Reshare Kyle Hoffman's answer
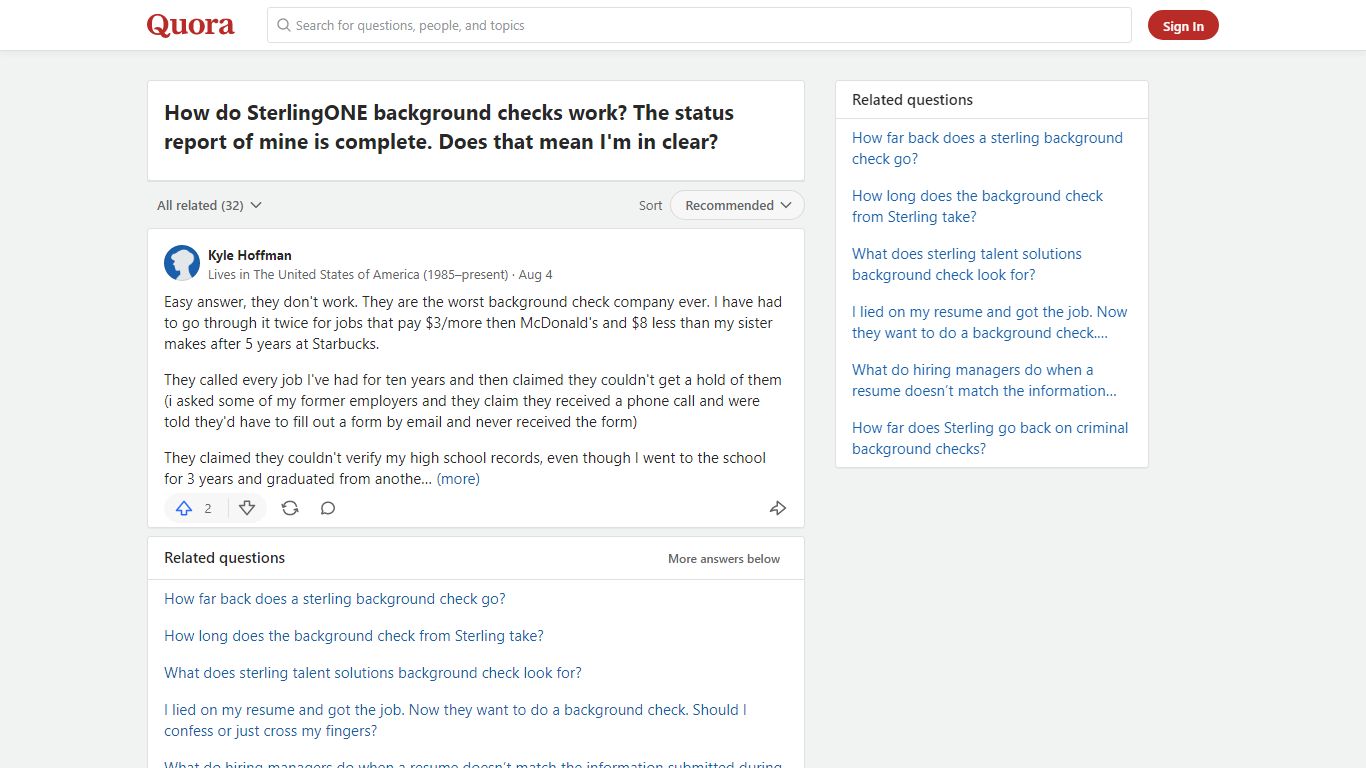The image size is (1366, 768). click(x=290, y=508)
